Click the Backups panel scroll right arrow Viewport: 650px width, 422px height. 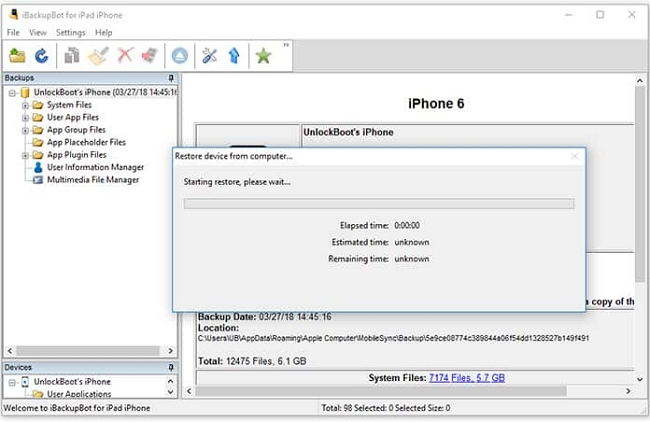pyautogui.click(x=170, y=351)
